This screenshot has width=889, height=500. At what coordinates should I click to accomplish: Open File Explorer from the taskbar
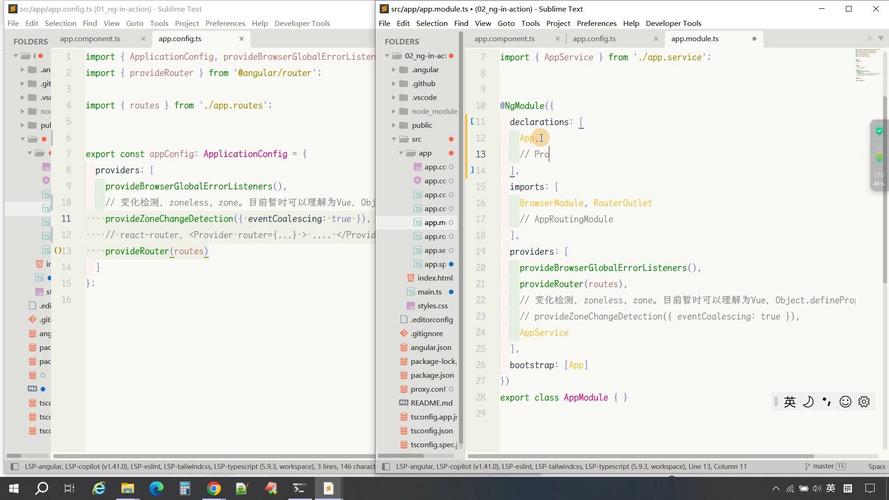[x=128, y=488]
